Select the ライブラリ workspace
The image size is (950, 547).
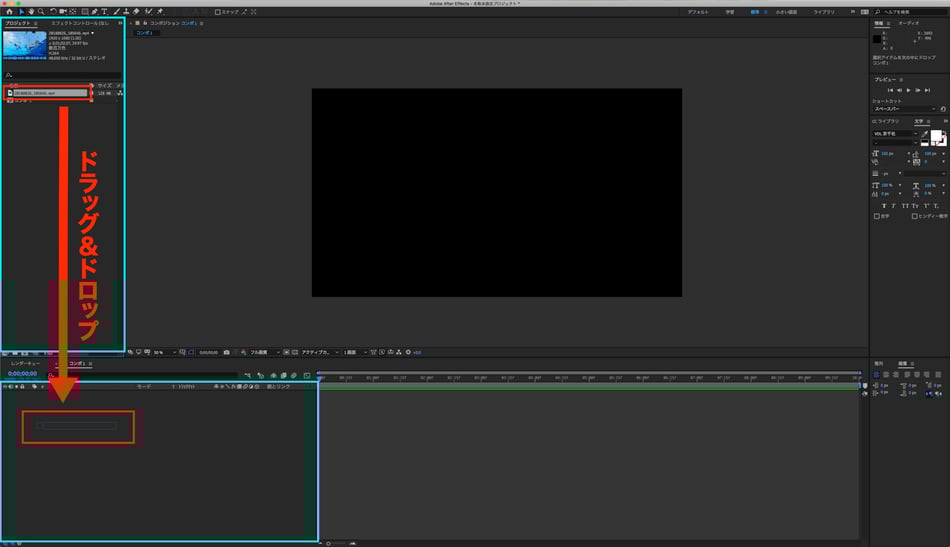pos(823,12)
